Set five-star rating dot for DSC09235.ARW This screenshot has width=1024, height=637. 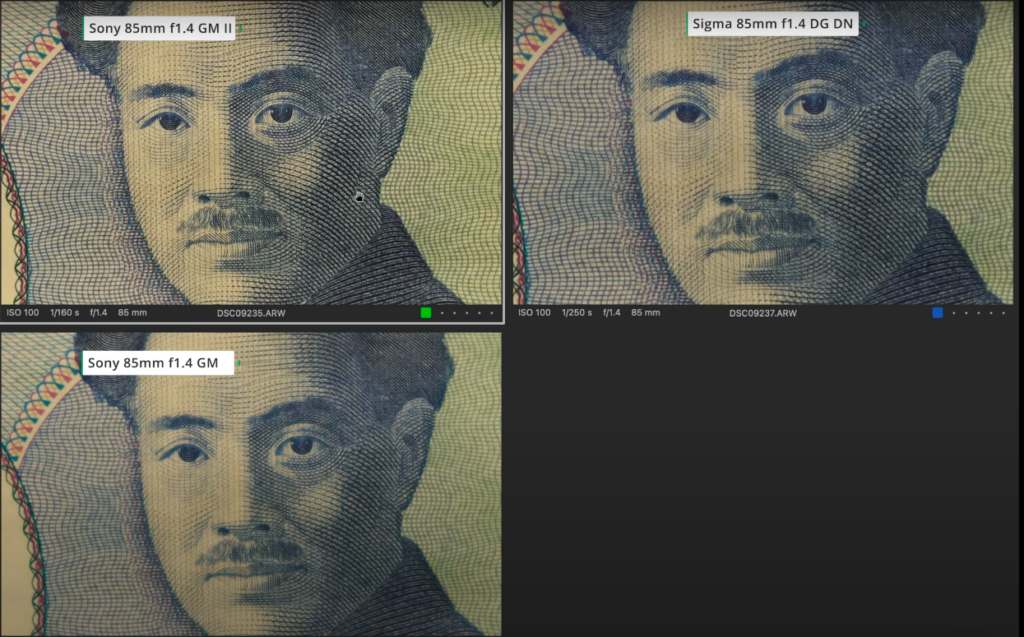(x=492, y=313)
